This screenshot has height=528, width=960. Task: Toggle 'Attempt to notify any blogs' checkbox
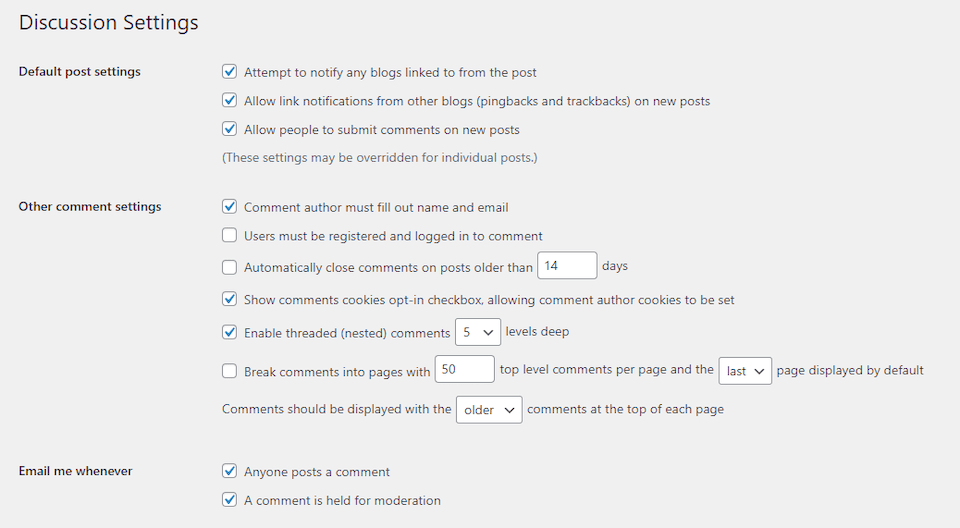pyautogui.click(x=229, y=72)
